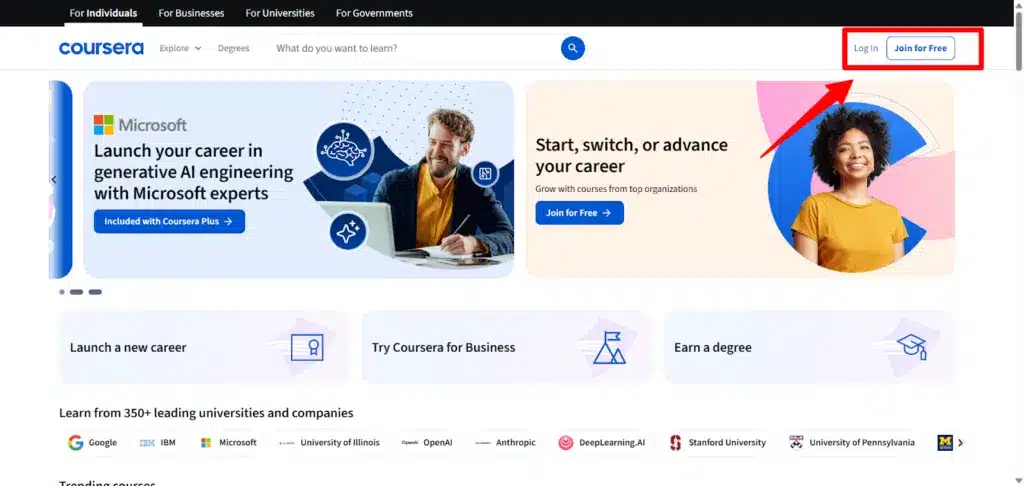Switch to the For Businesses tab
This screenshot has height=486, width=1024.
191,13
